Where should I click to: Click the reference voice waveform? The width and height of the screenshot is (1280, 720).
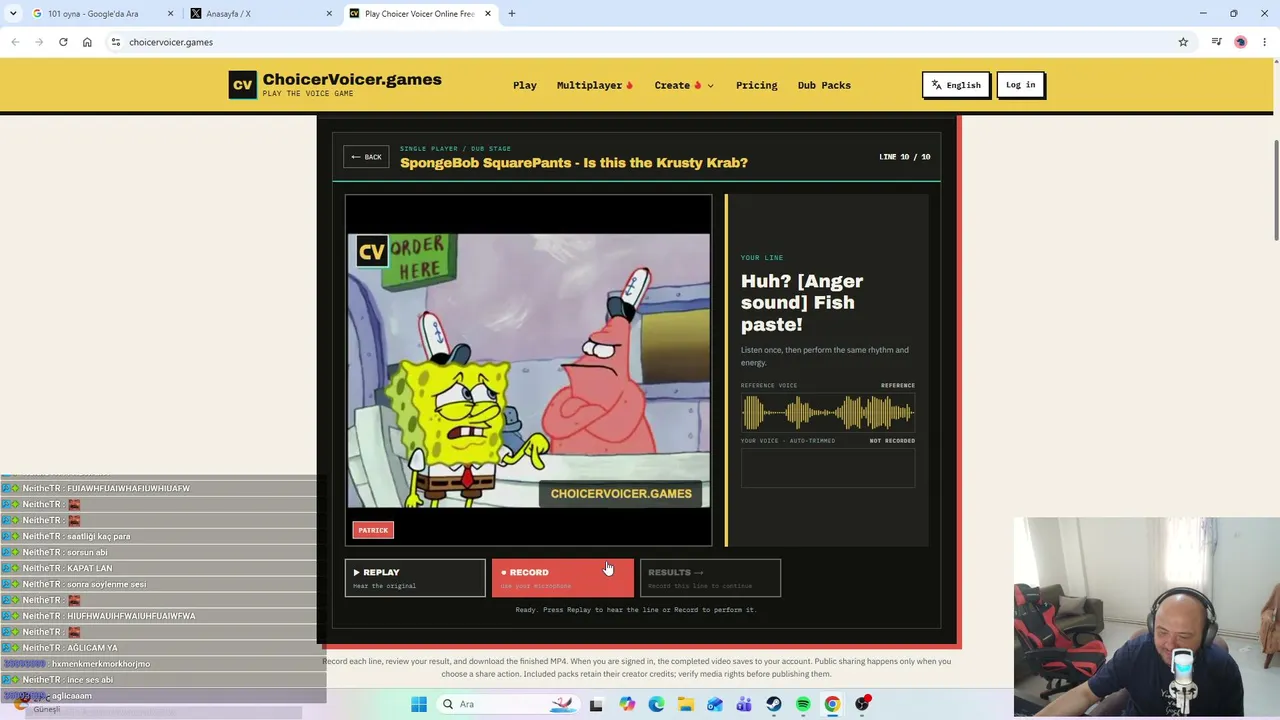[x=828, y=412]
